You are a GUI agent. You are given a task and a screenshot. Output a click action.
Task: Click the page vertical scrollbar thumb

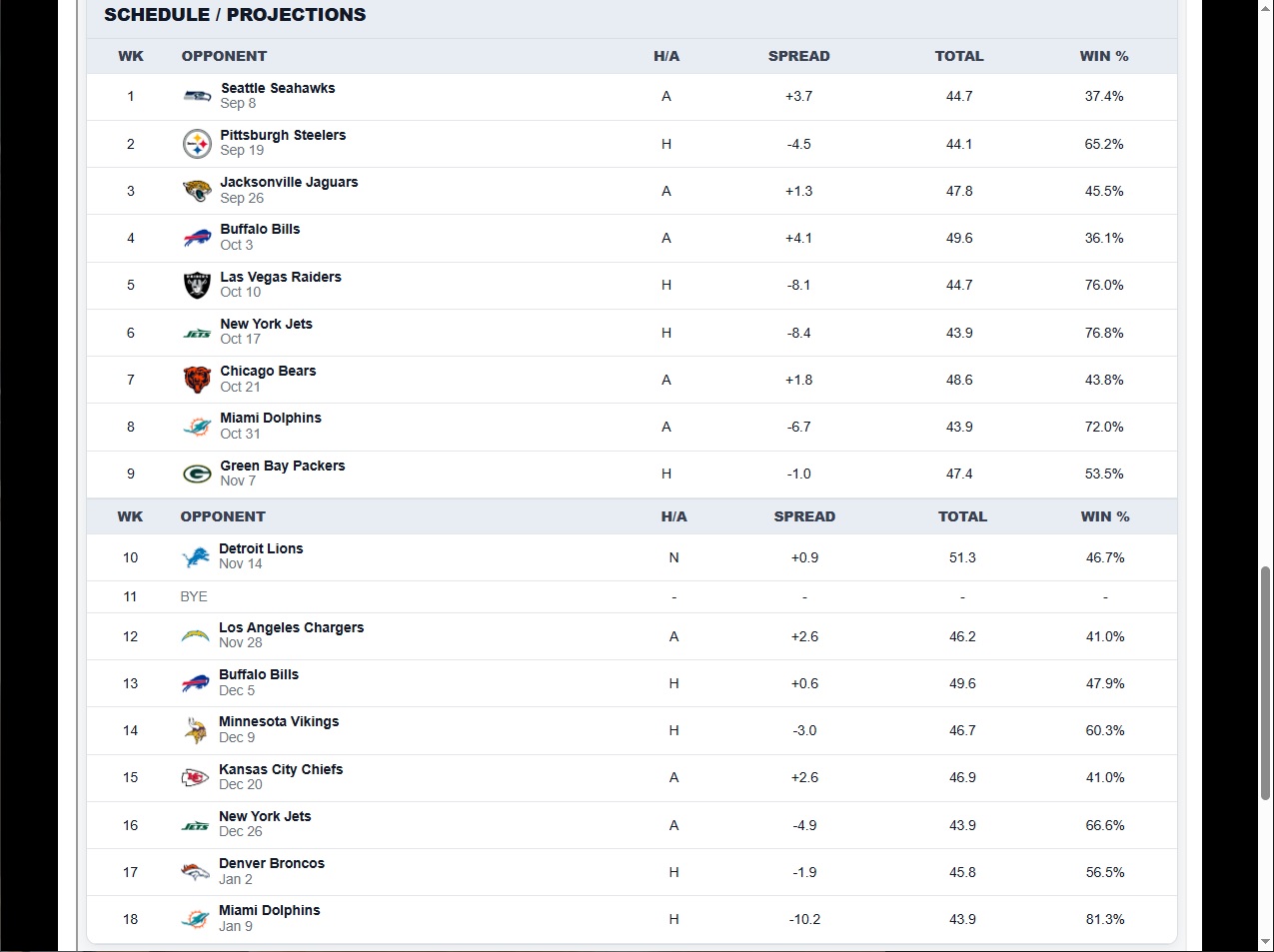coord(1266,682)
